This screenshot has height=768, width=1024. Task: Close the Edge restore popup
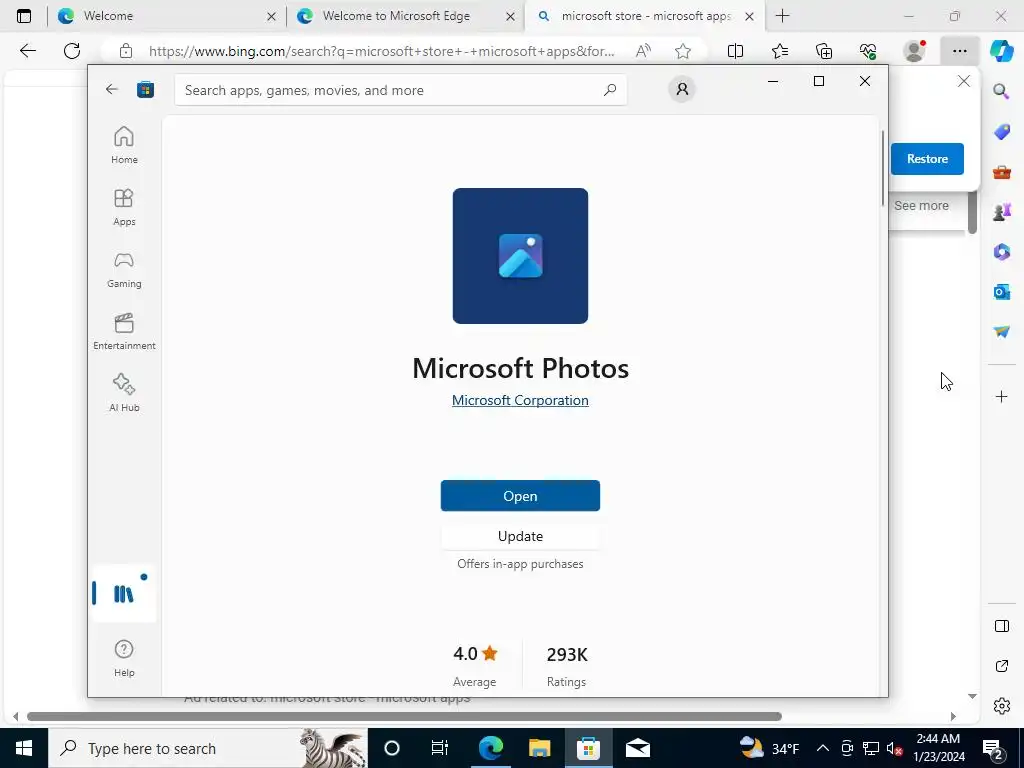963,81
